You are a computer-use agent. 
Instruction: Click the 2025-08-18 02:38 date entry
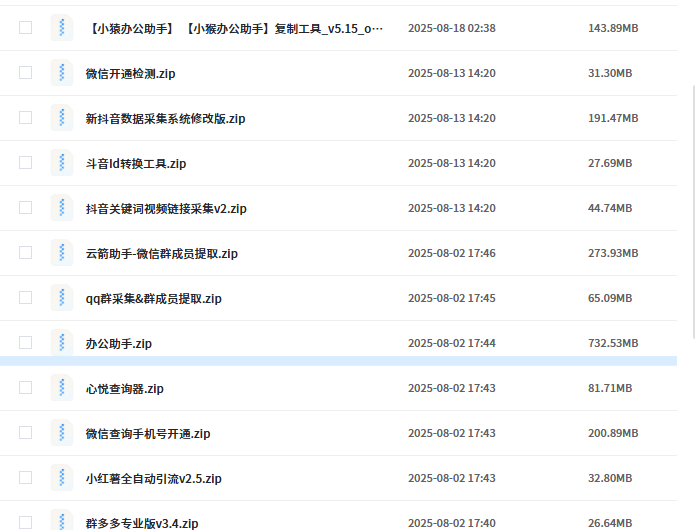coord(451,29)
